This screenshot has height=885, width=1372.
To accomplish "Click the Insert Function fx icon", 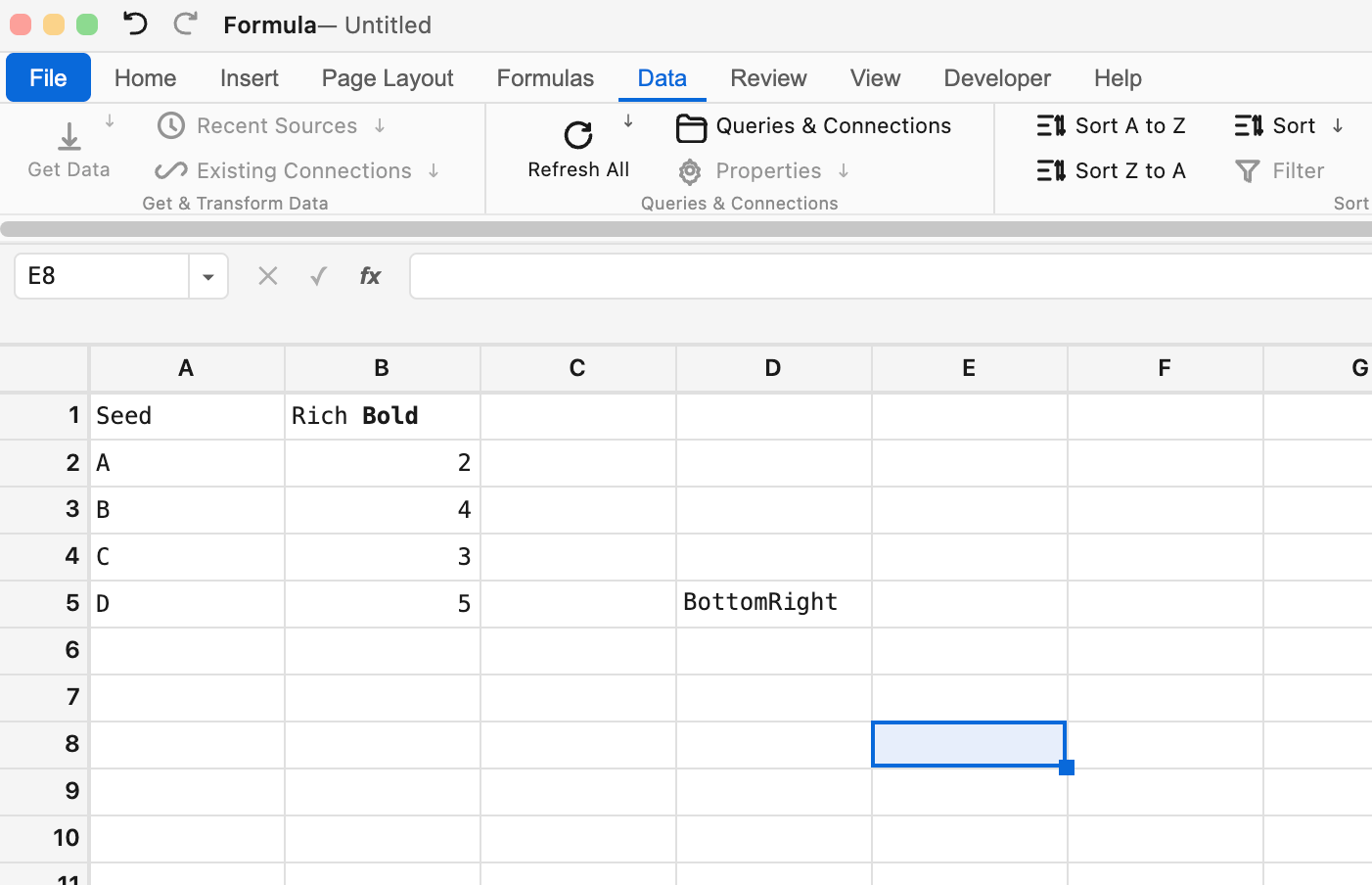I will (x=369, y=275).
